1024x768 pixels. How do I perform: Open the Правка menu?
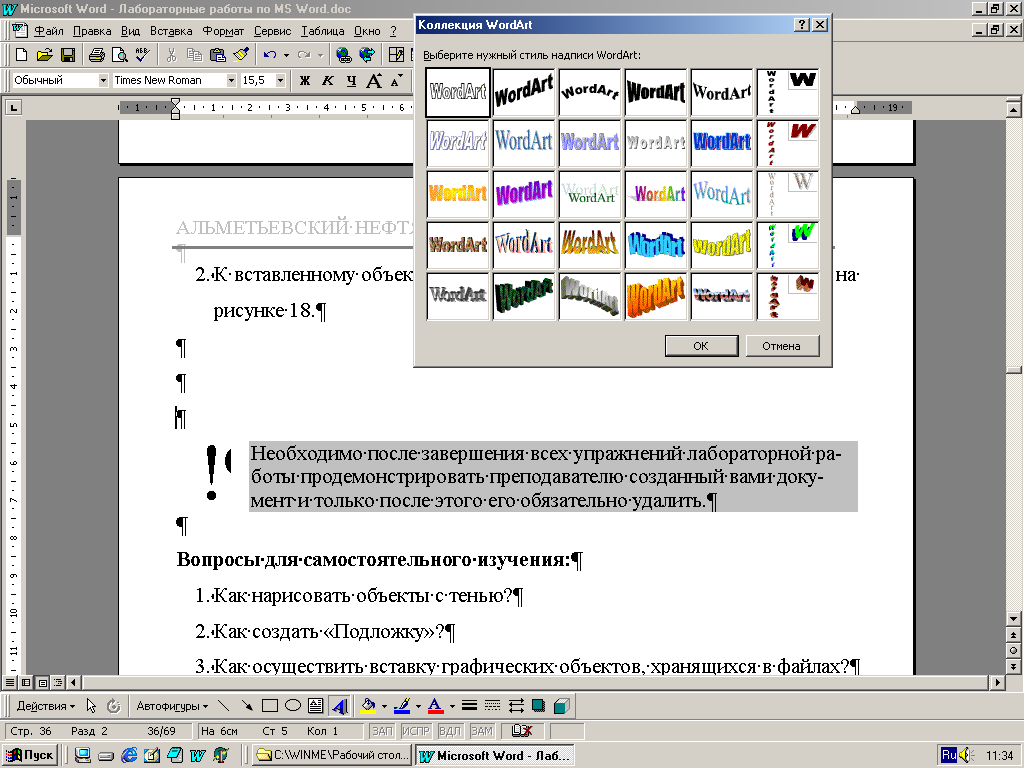92,31
